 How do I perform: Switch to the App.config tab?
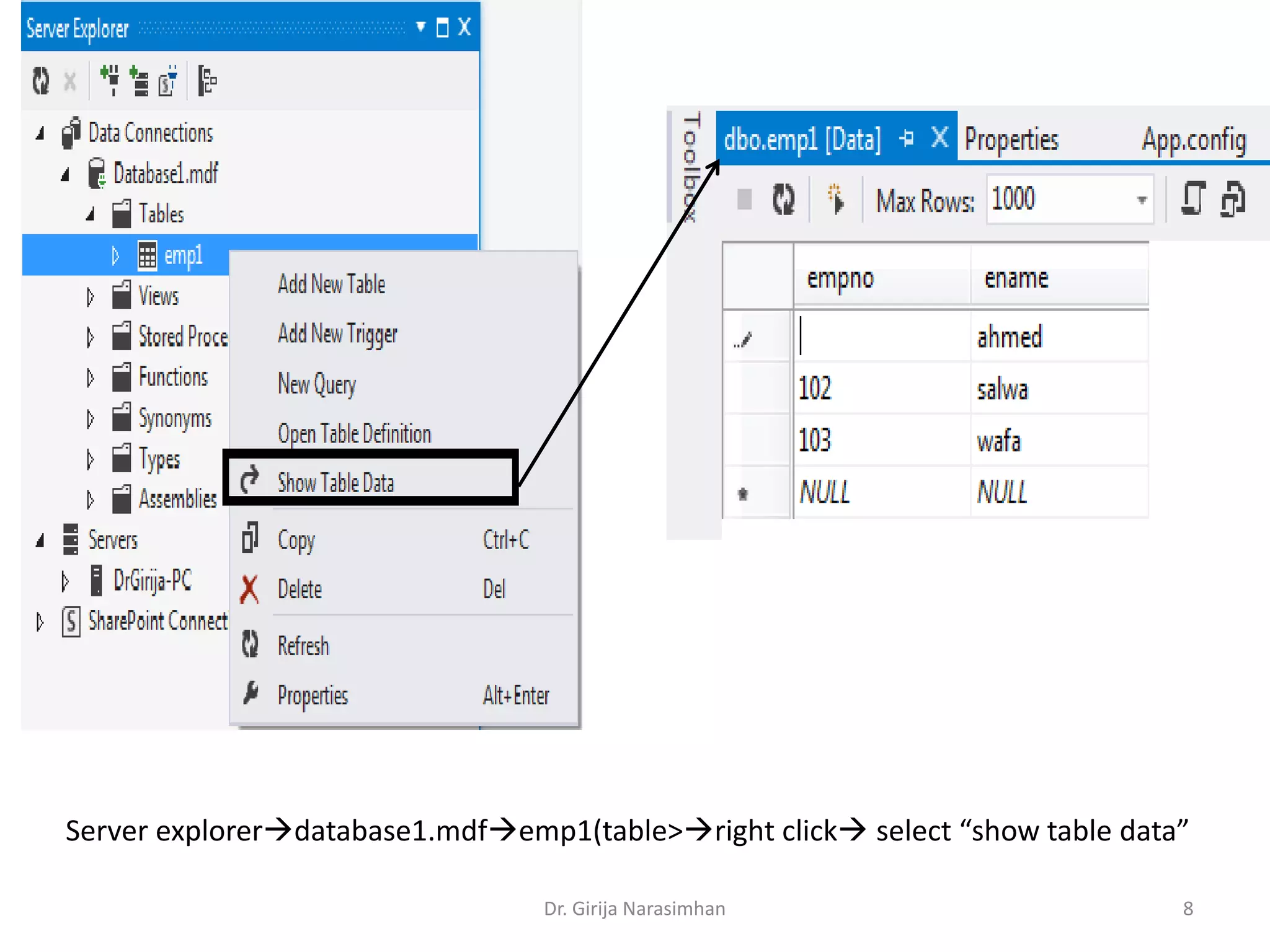point(1194,139)
